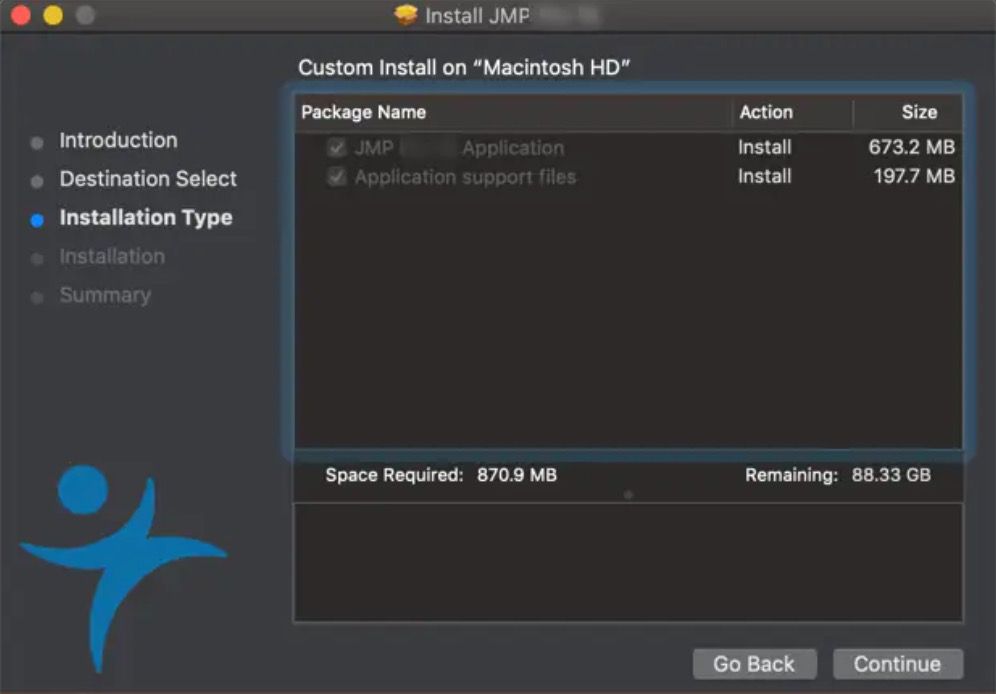Click the package installer icon in title bar
This screenshot has width=996, height=694.
pyautogui.click(x=405, y=16)
